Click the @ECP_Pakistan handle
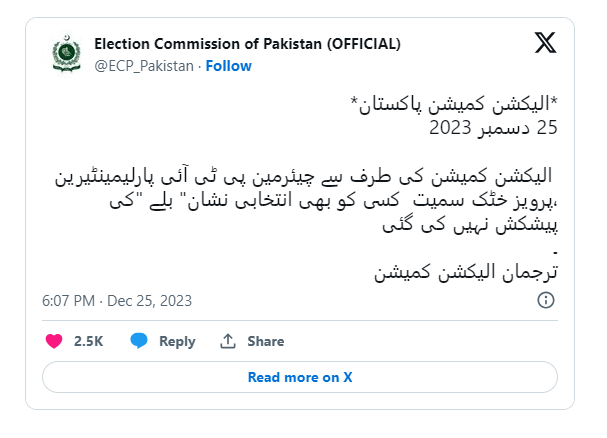 (144, 66)
